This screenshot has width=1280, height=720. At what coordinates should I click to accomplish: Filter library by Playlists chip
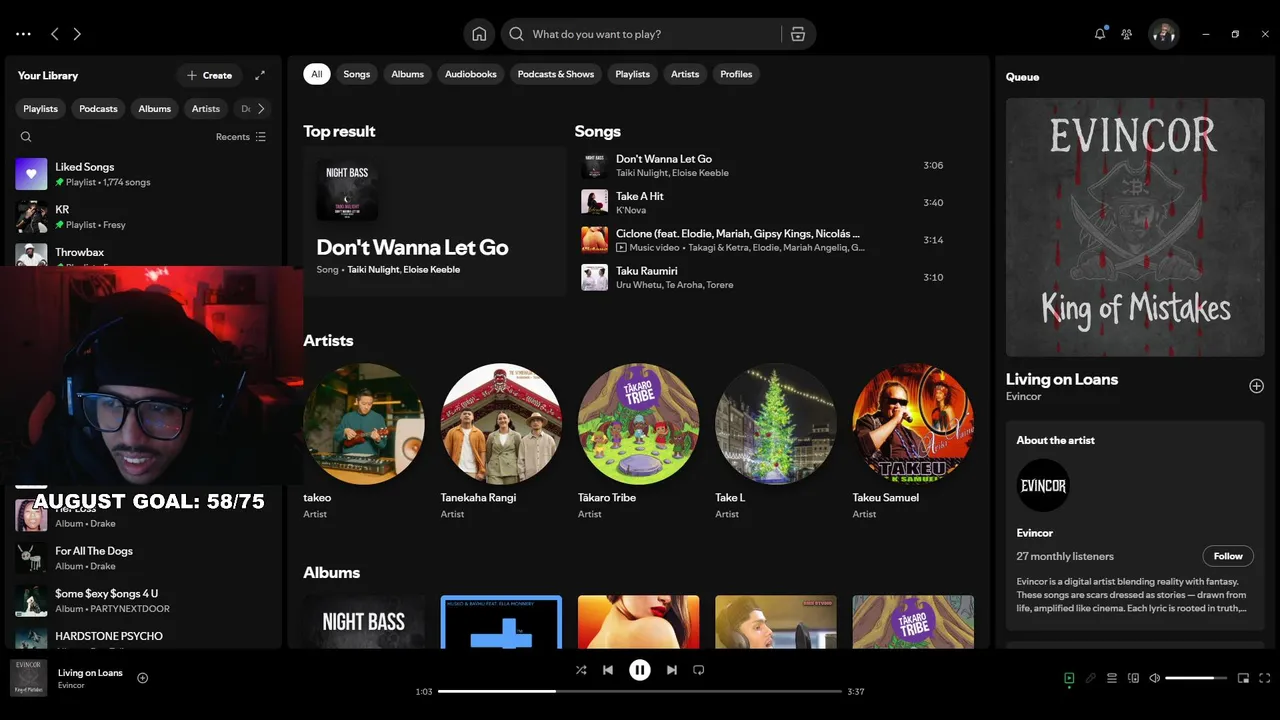pos(41,109)
